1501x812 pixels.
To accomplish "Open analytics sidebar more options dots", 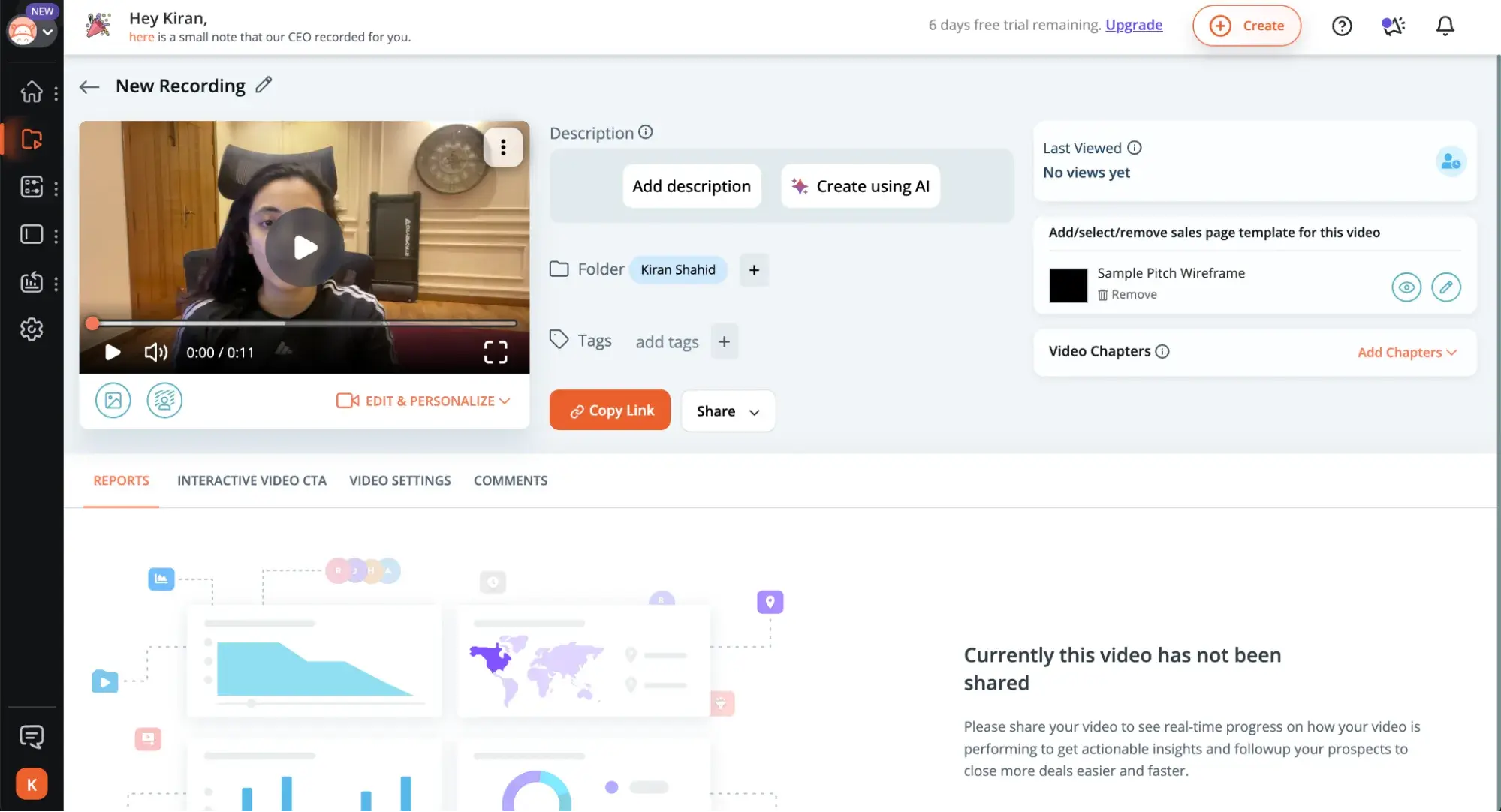I will [56, 284].
